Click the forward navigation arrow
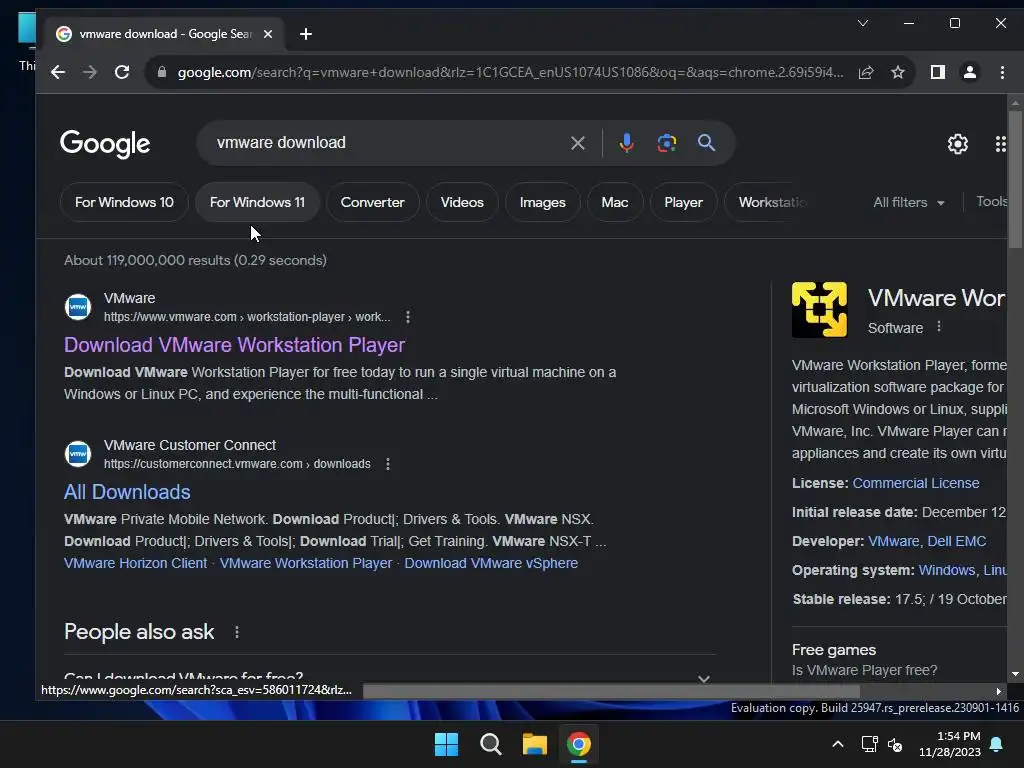Image resolution: width=1024 pixels, height=768 pixels. pos(90,72)
